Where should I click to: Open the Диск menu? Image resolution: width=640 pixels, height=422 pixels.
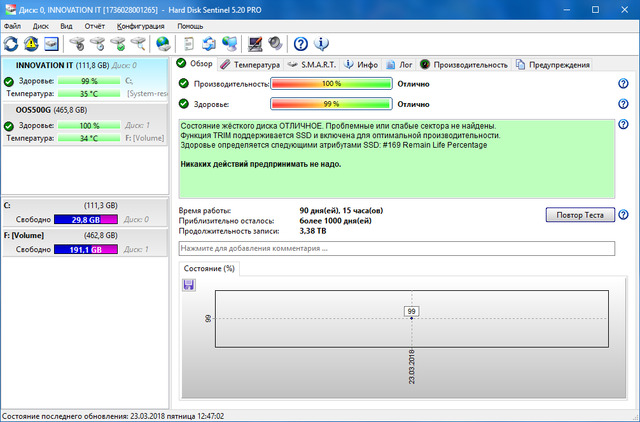pyautogui.click(x=40, y=25)
